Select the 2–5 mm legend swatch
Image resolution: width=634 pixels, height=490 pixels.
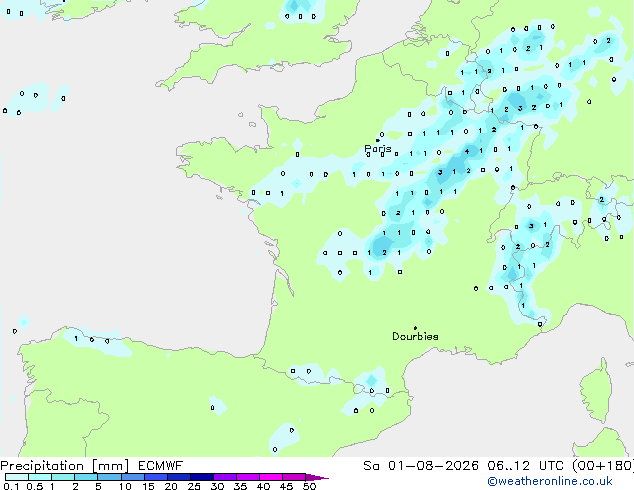point(86,477)
